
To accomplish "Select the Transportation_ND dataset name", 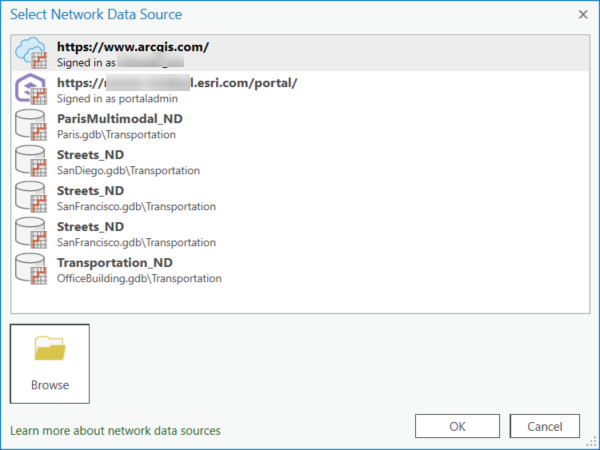I will (113, 263).
